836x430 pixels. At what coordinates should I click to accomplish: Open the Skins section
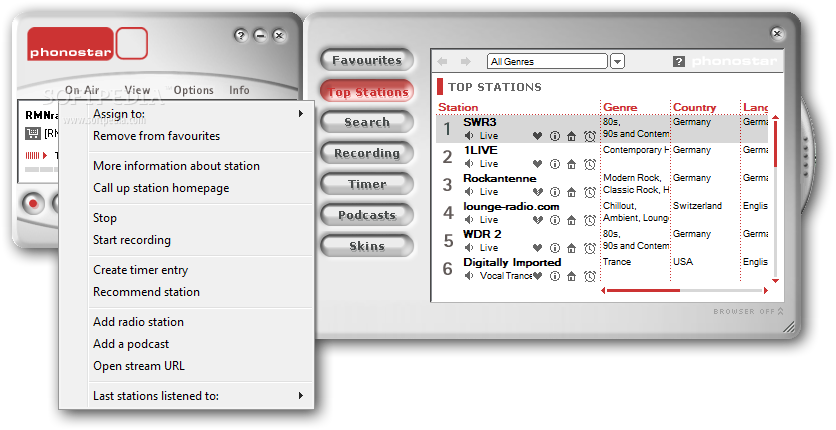click(367, 246)
